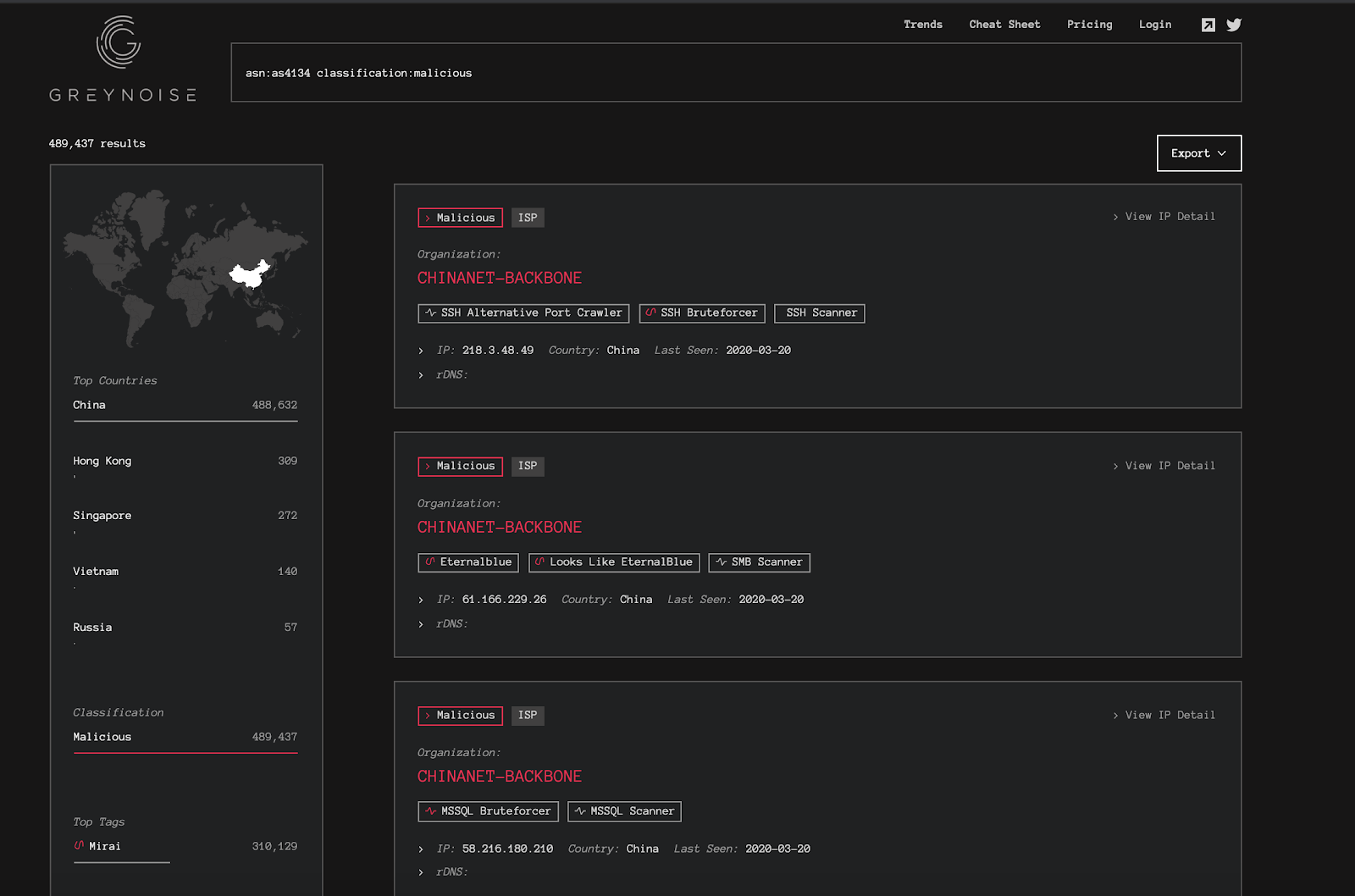
Task: Filter by Russia country
Action: click(185, 628)
